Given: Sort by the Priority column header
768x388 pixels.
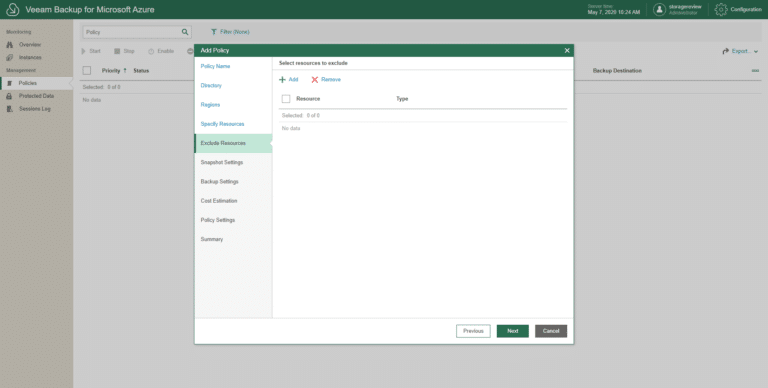Looking at the screenshot, I should pos(111,71).
